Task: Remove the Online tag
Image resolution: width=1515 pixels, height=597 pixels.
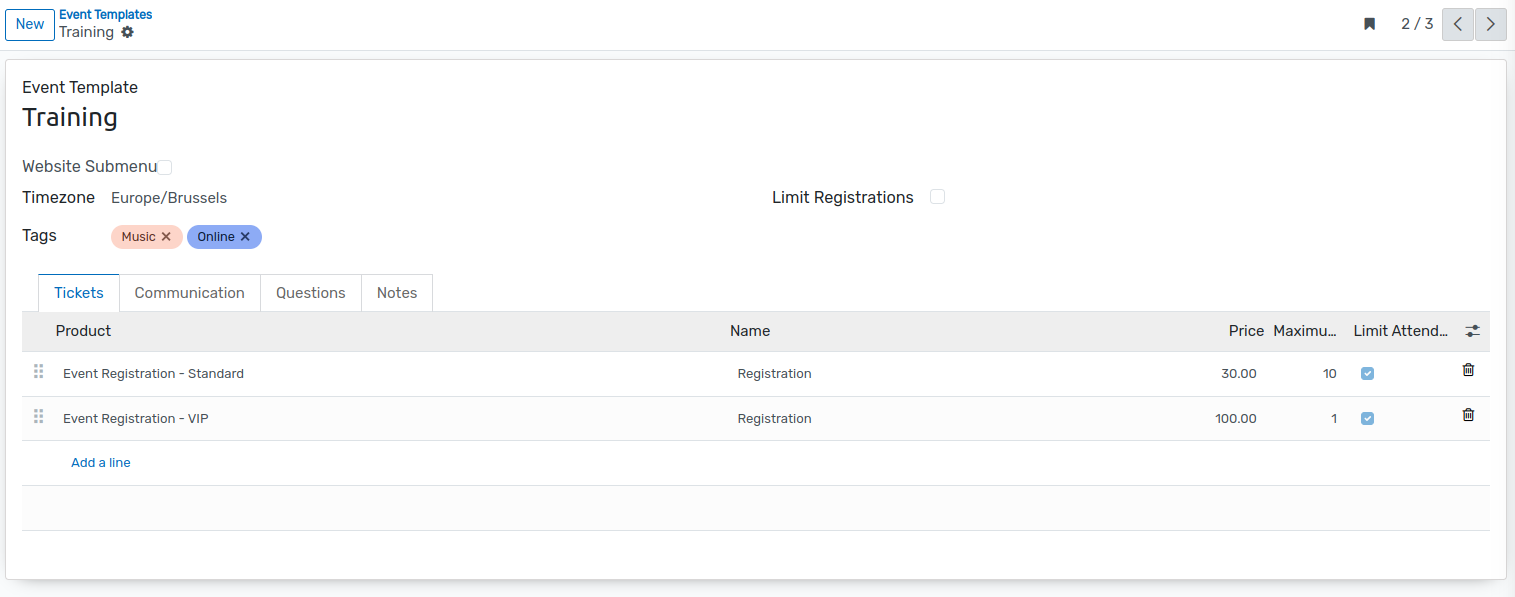Action: [x=245, y=237]
